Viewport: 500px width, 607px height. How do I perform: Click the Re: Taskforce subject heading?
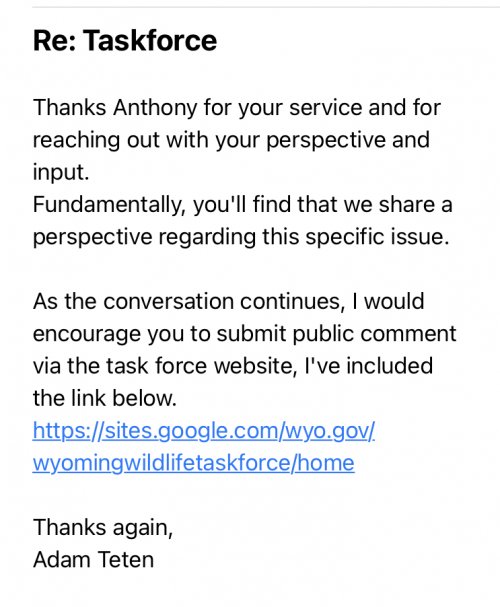pyautogui.click(x=125, y=40)
